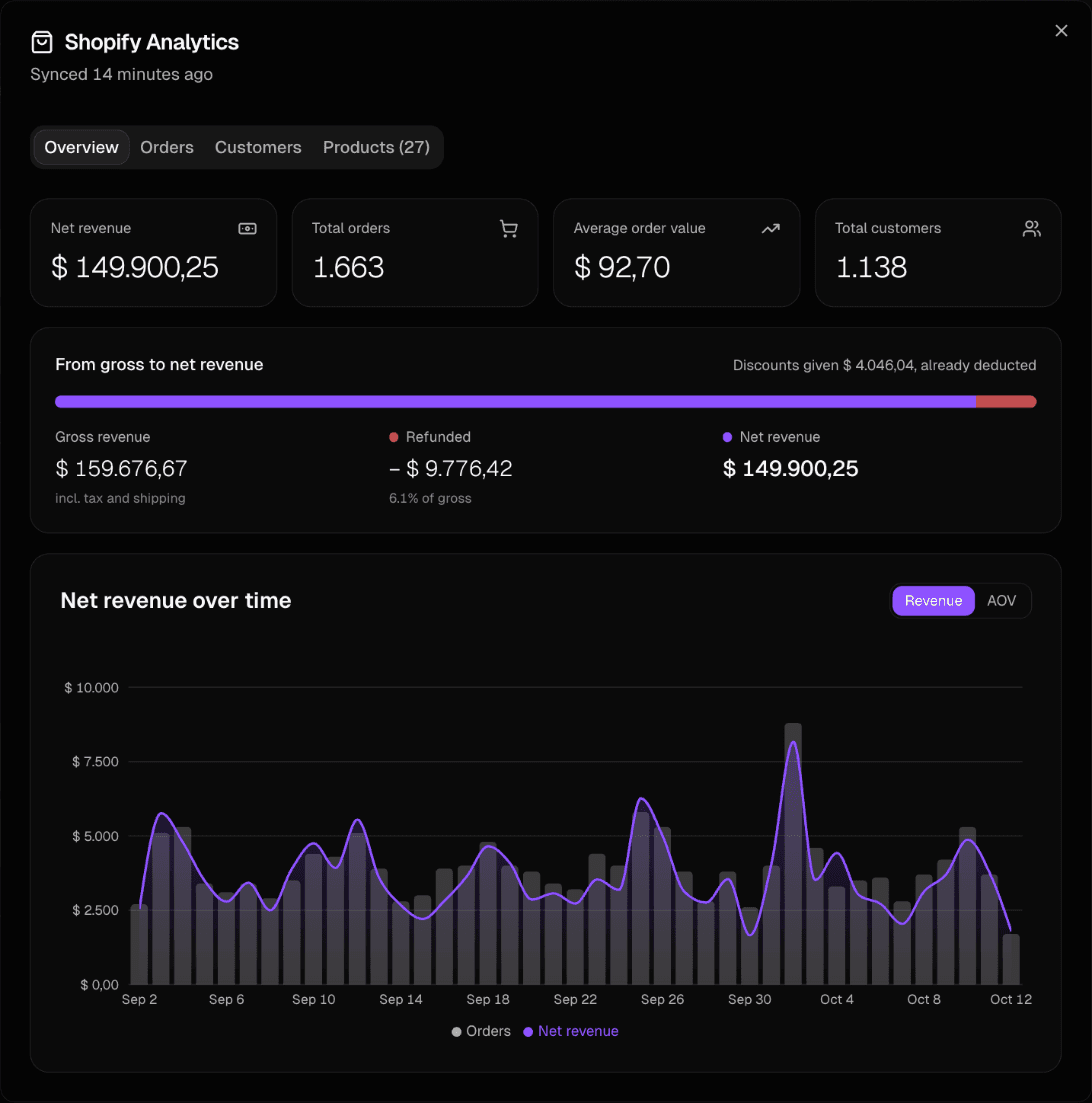Click the tallest bar in the revenue chart
1092x1103 pixels.
click(x=793, y=853)
